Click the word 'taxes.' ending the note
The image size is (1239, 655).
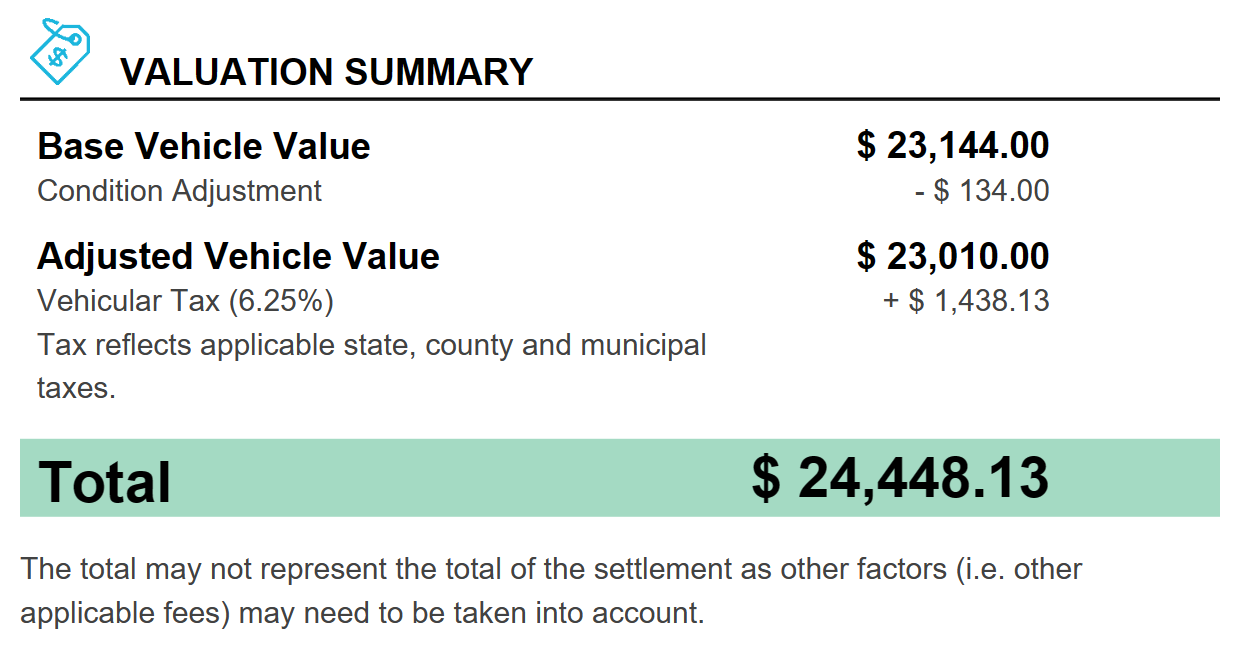tap(77, 388)
